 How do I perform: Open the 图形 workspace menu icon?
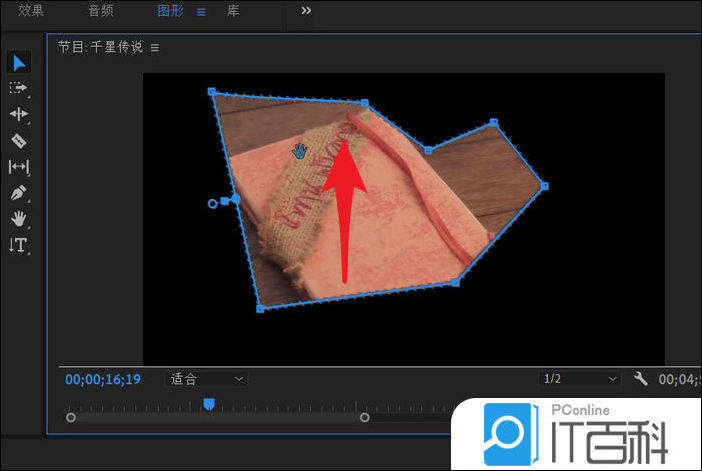[201, 12]
